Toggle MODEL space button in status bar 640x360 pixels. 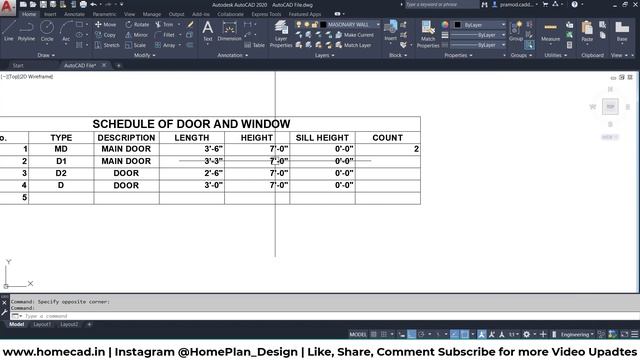(x=358, y=334)
